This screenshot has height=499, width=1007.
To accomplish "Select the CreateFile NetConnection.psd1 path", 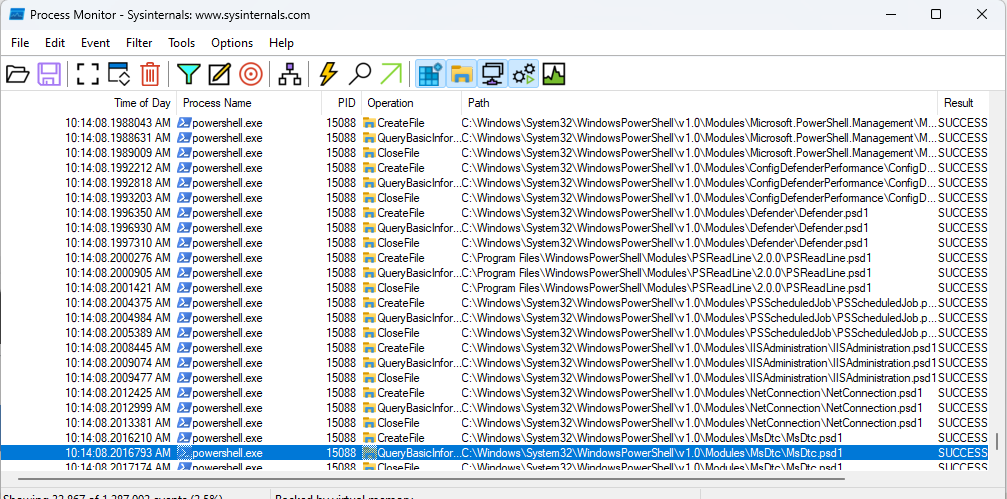I will pyautogui.click(x=692, y=392).
